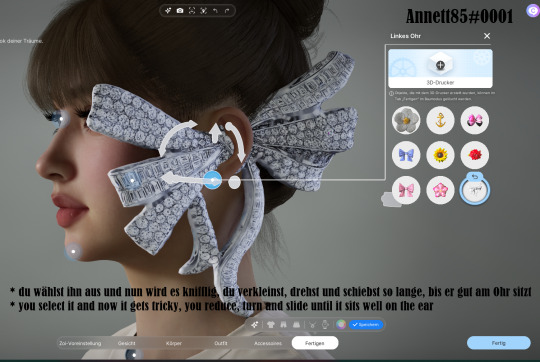The width and height of the screenshot is (540, 362).
Task: Open the necklace accessory category icon
Action: coord(312,325)
